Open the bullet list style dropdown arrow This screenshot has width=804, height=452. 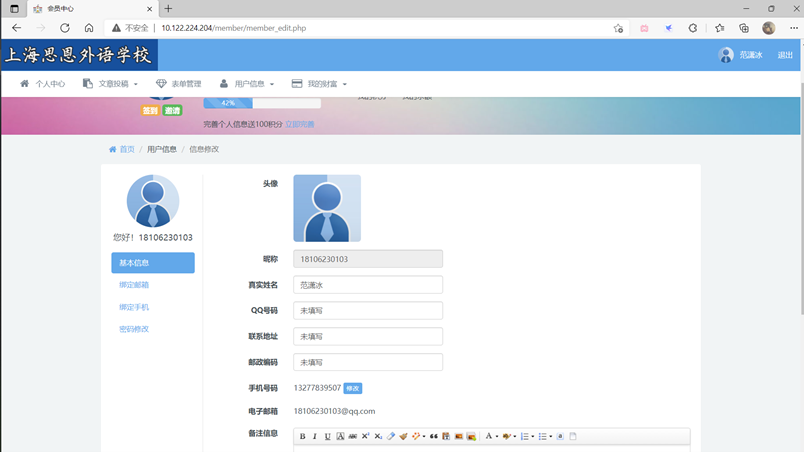551,437
